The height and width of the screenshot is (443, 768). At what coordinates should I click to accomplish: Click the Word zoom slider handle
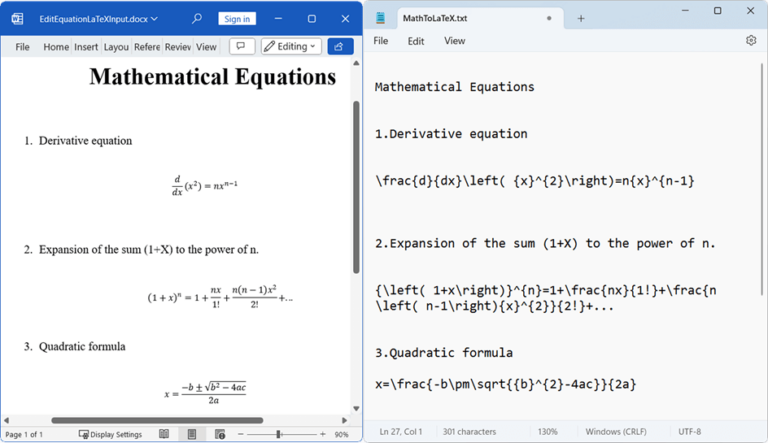(278, 434)
